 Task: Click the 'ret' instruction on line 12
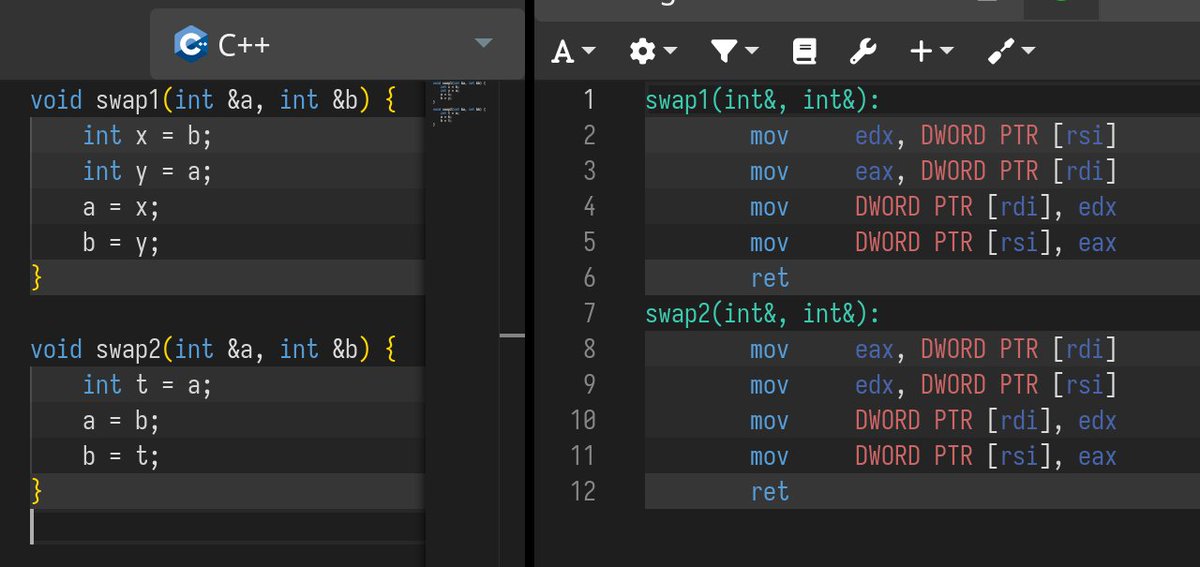770,492
